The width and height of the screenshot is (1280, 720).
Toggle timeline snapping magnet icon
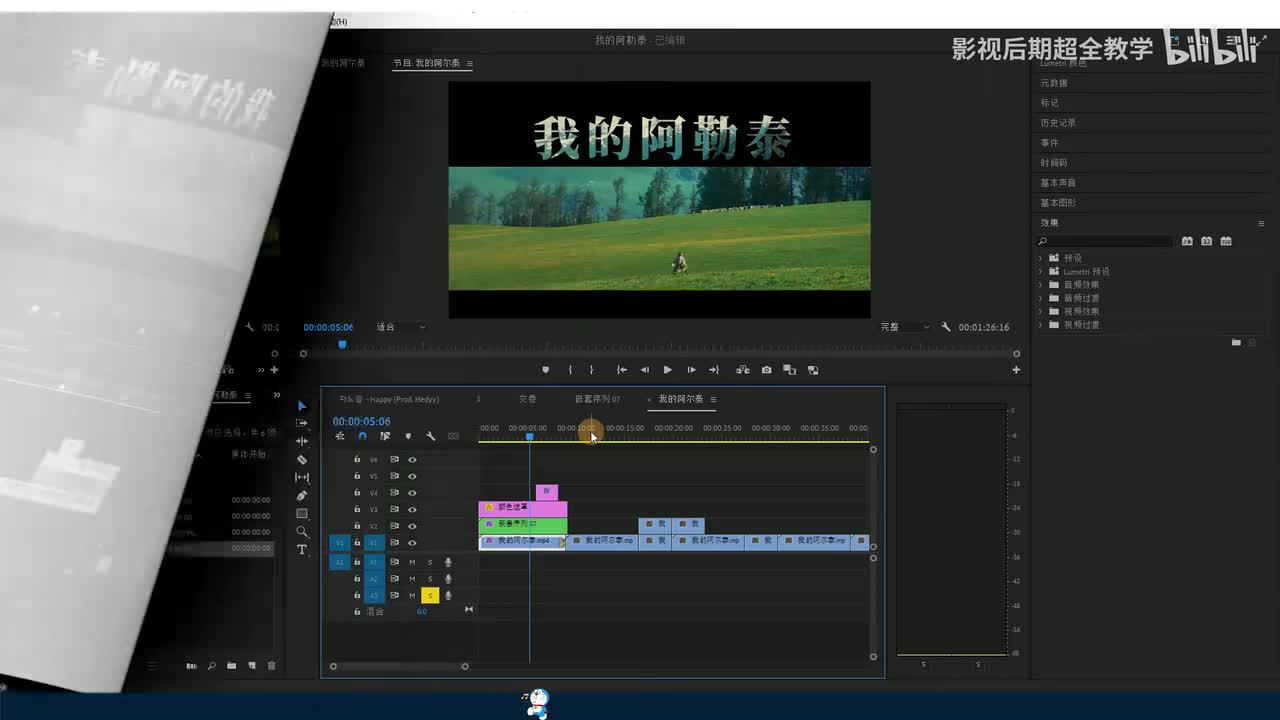click(x=362, y=436)
